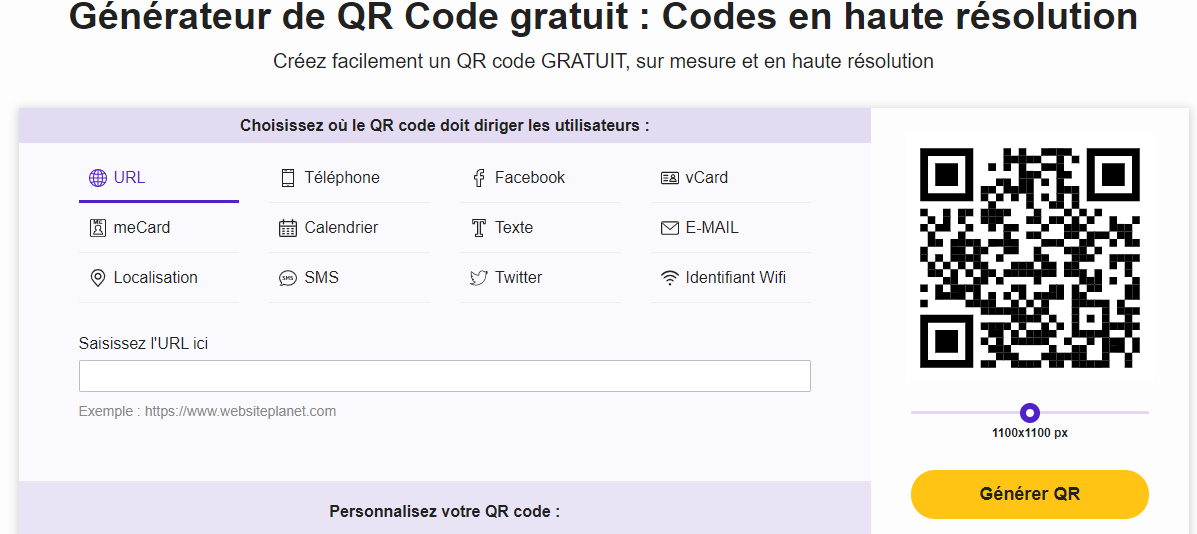
Task: Select the SMS speech bubble icon
Action: (288, 278)
